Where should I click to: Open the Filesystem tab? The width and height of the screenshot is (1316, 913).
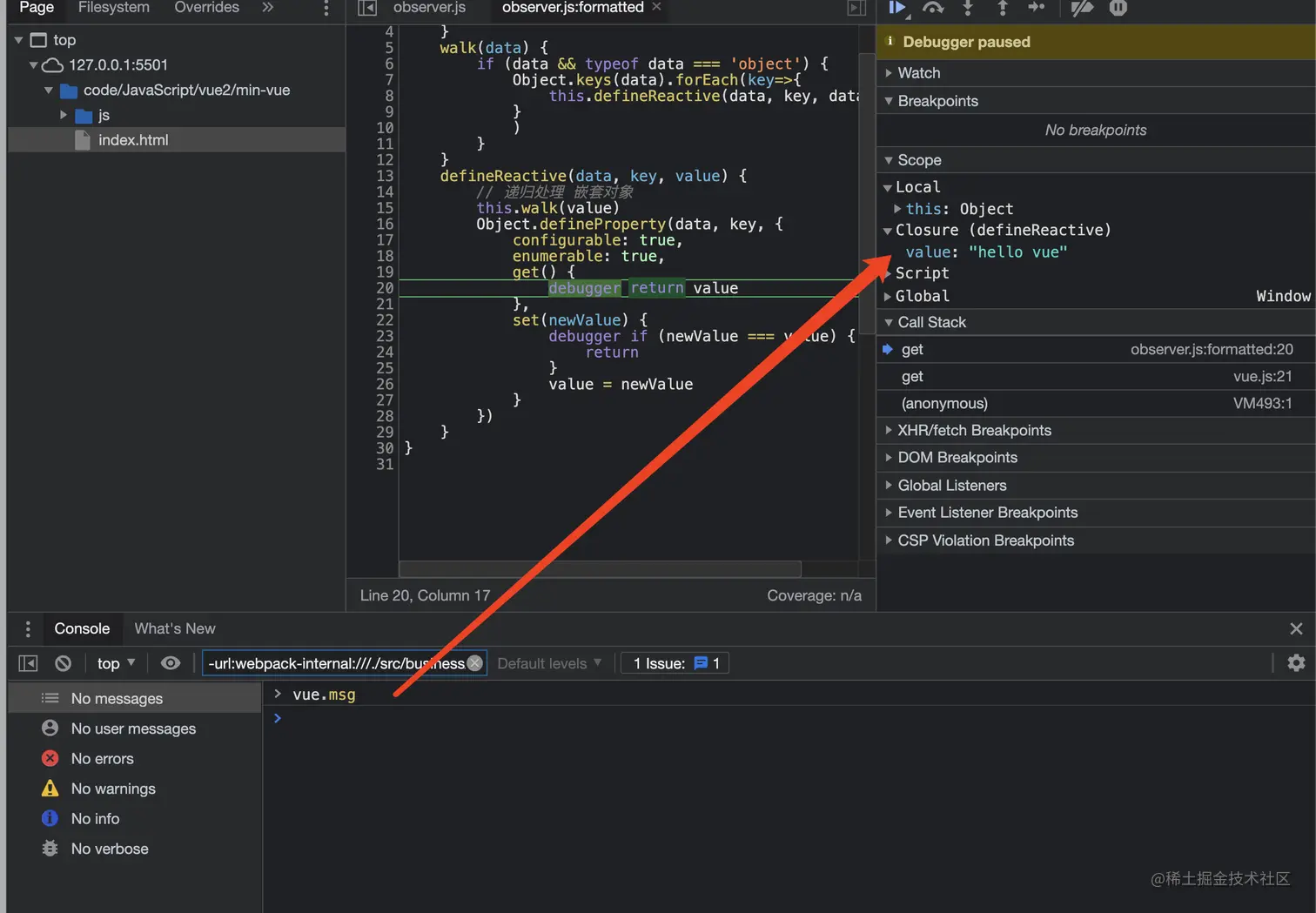click(114, 8)
